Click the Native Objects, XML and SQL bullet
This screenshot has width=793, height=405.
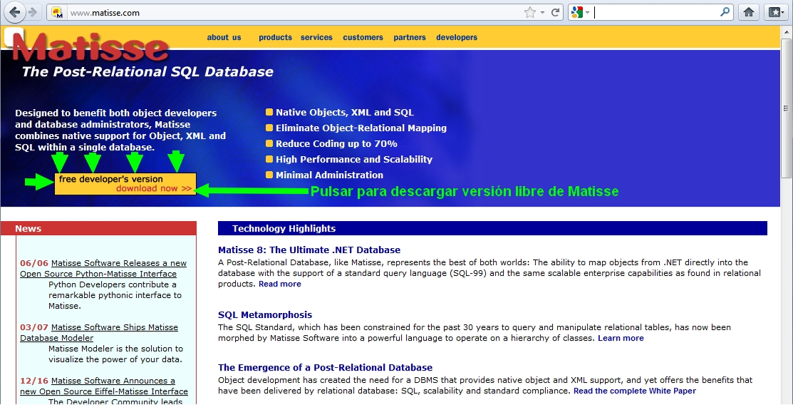coord(339,113)
